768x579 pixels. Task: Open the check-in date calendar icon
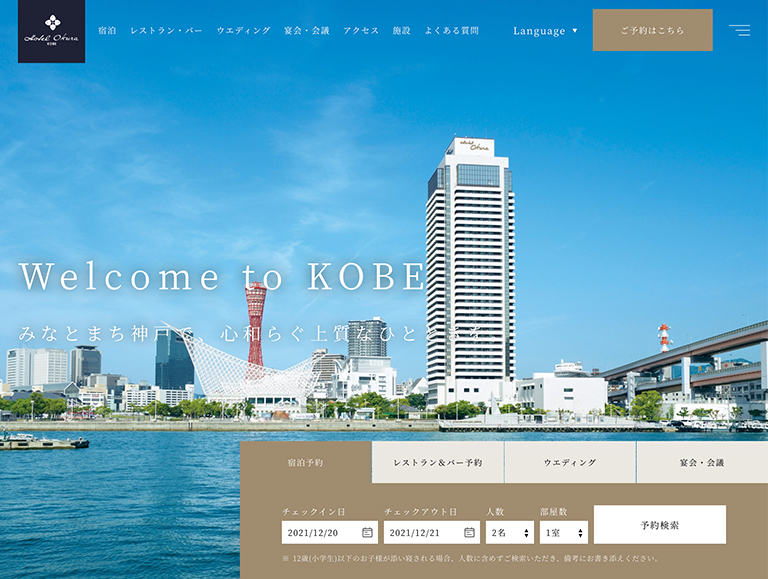click(x=367, y=533)
